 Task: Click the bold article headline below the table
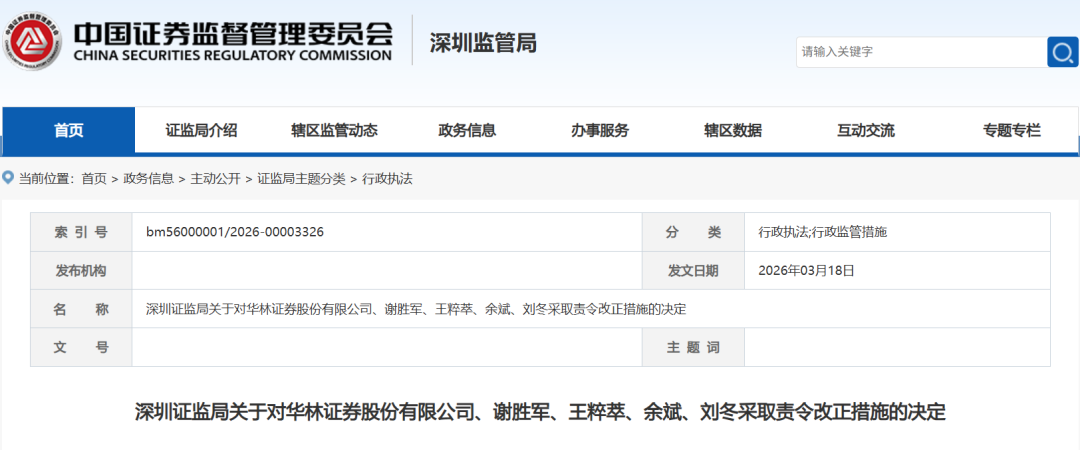(x=540, y=412)
